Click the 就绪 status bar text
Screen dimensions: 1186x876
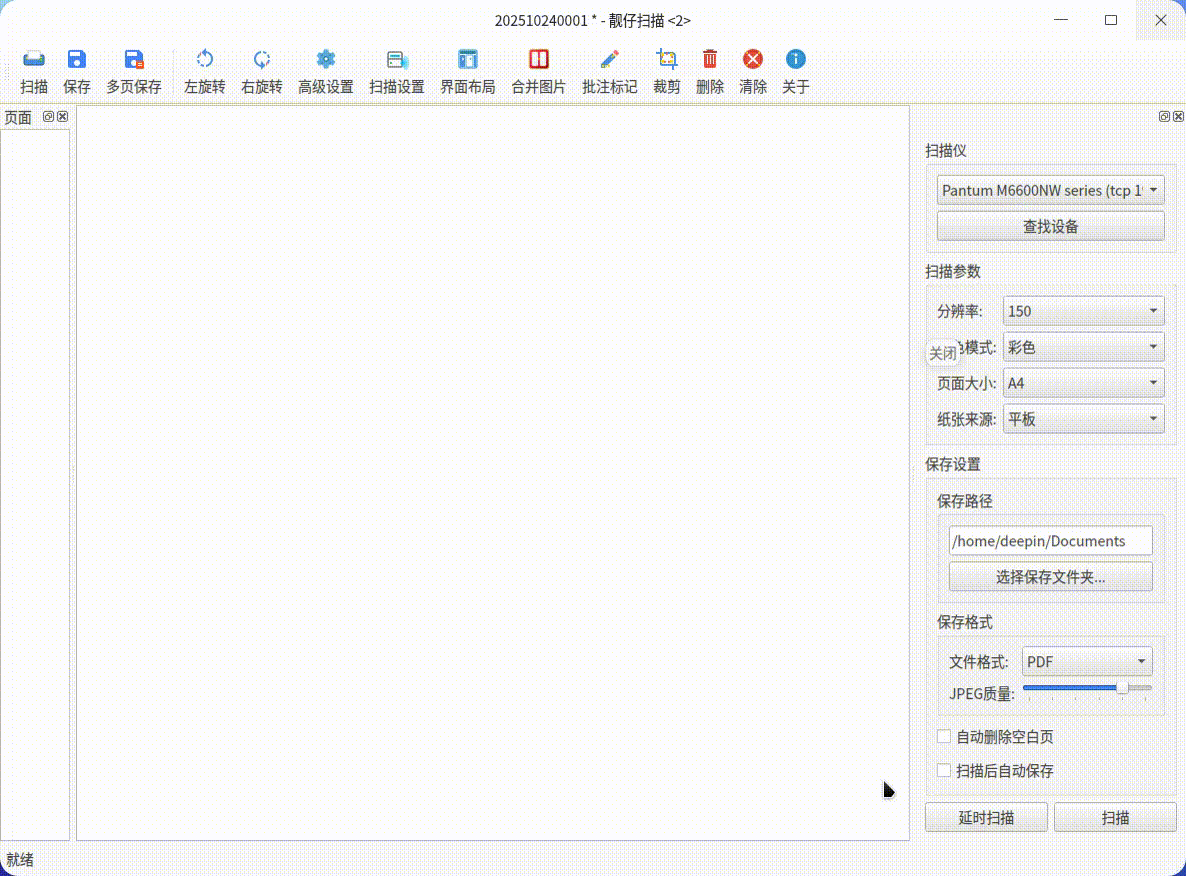pos(20,859)
